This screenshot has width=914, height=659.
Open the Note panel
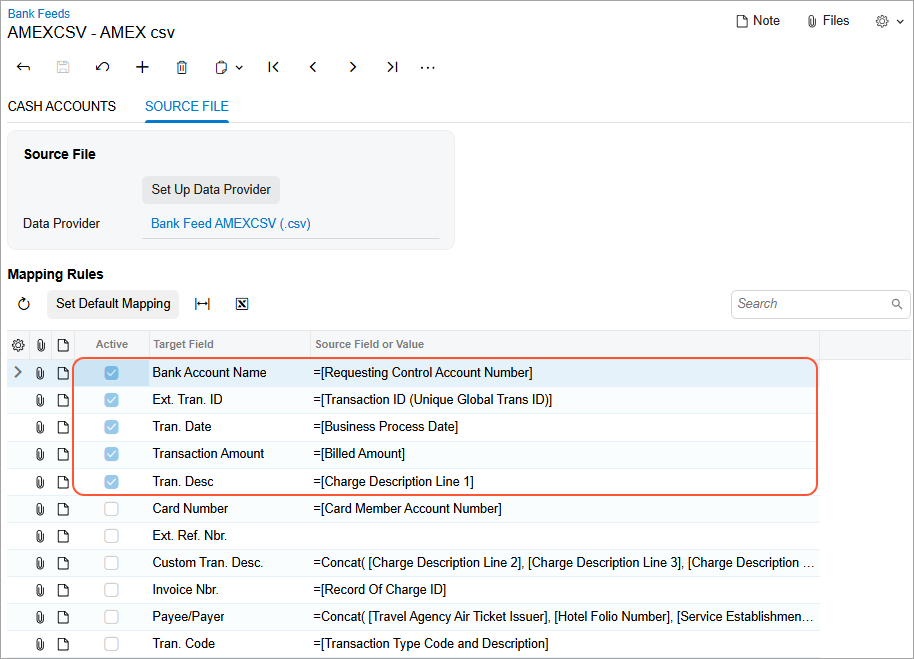coord(758,21)
